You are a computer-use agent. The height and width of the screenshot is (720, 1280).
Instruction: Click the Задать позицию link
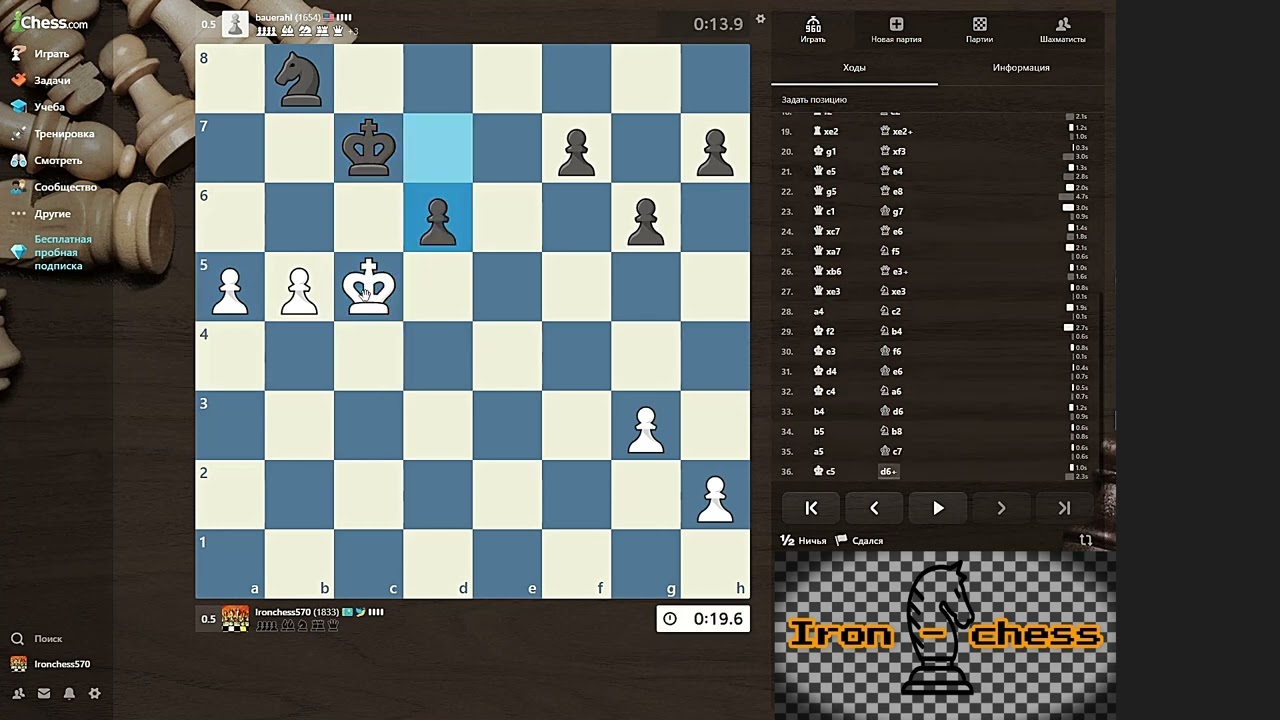(x=814, y=100)
